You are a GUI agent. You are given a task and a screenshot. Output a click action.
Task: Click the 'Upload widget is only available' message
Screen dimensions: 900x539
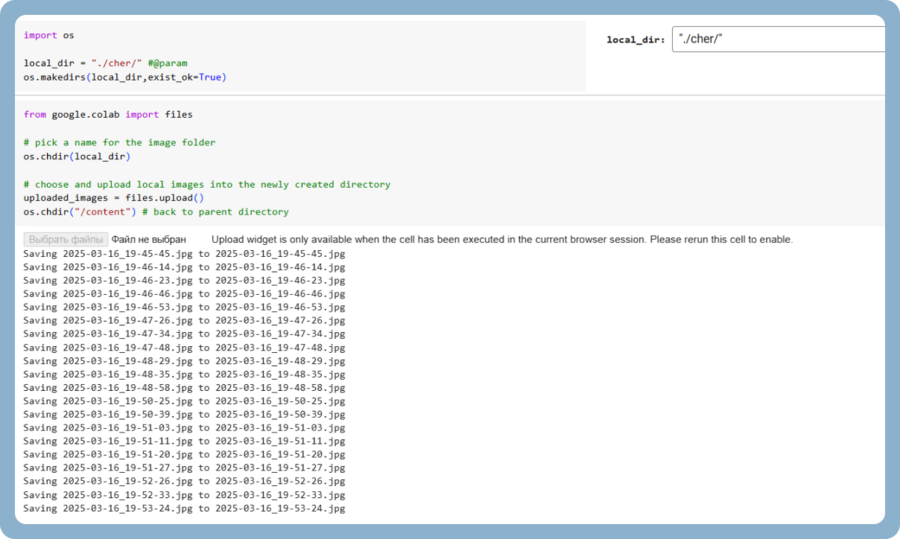pos(502,240)
